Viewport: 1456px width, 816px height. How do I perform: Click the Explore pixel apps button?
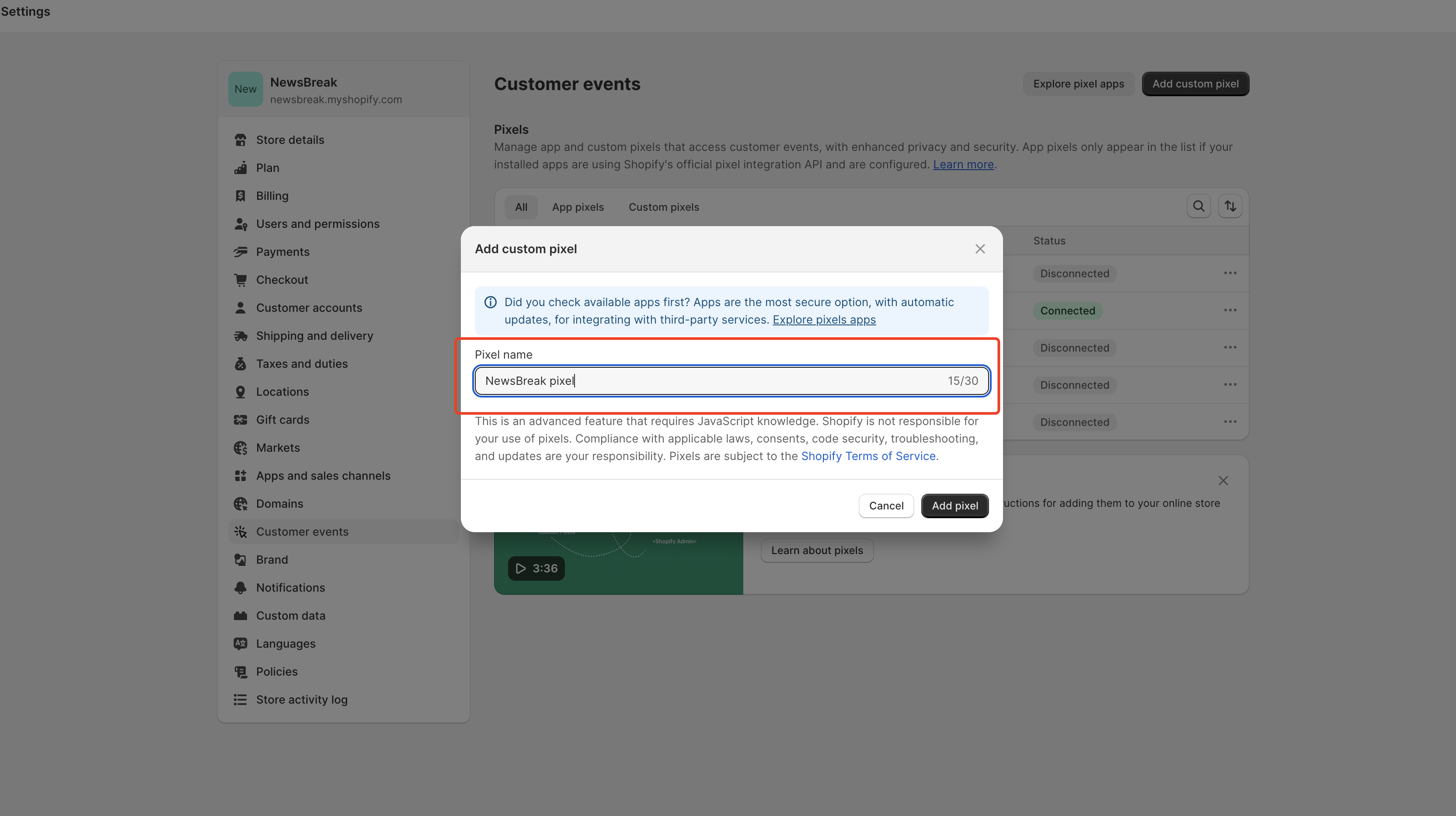point(1078,83)
